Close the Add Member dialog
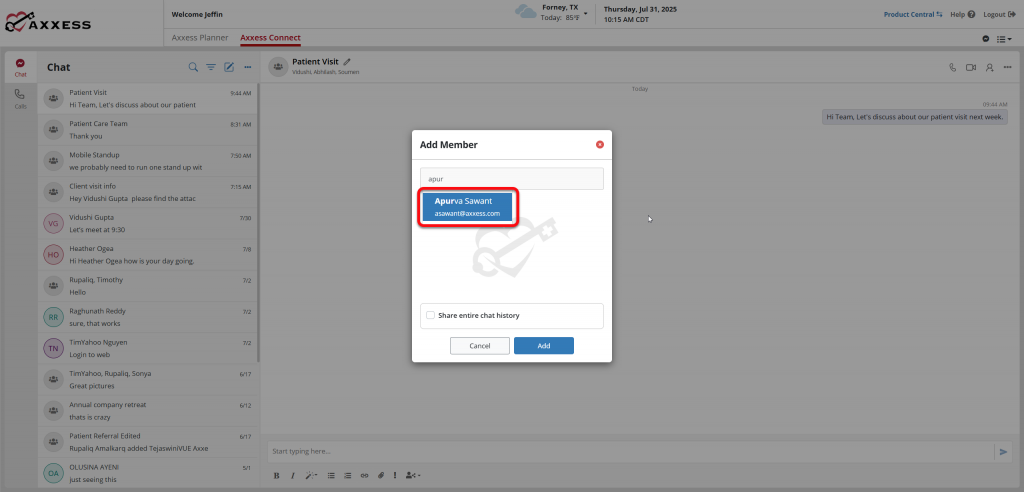Screen dimensions: 1024x492 coord(600,145)
